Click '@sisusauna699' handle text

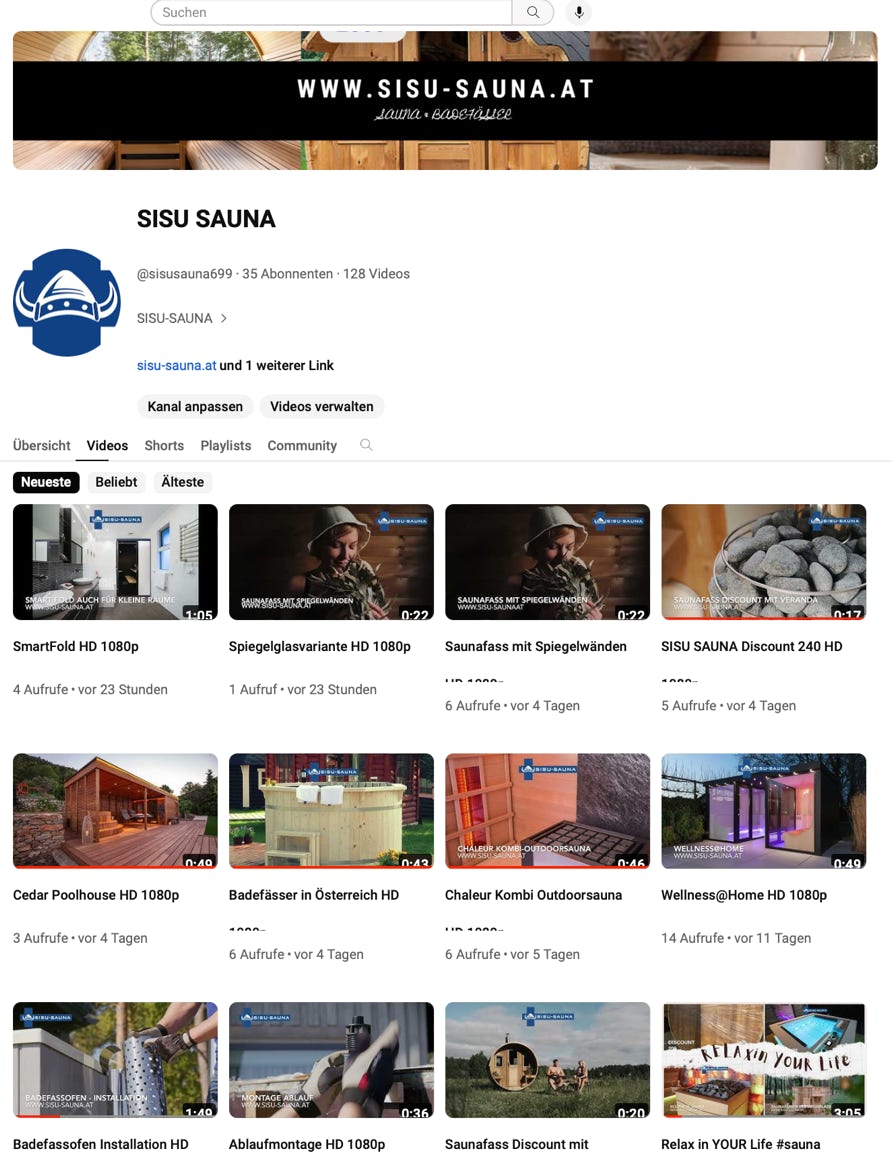184,274
